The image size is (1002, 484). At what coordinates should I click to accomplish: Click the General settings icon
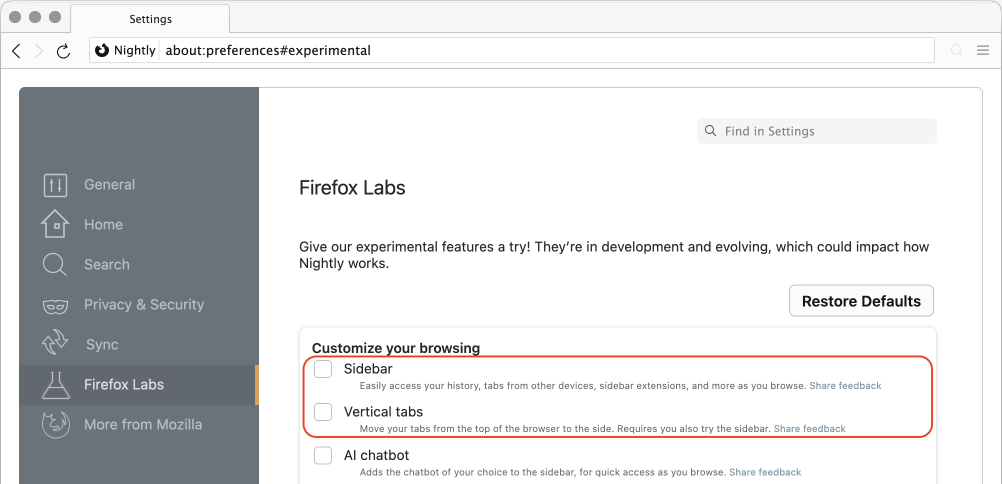pyautogui.click(x=55, y=185)
